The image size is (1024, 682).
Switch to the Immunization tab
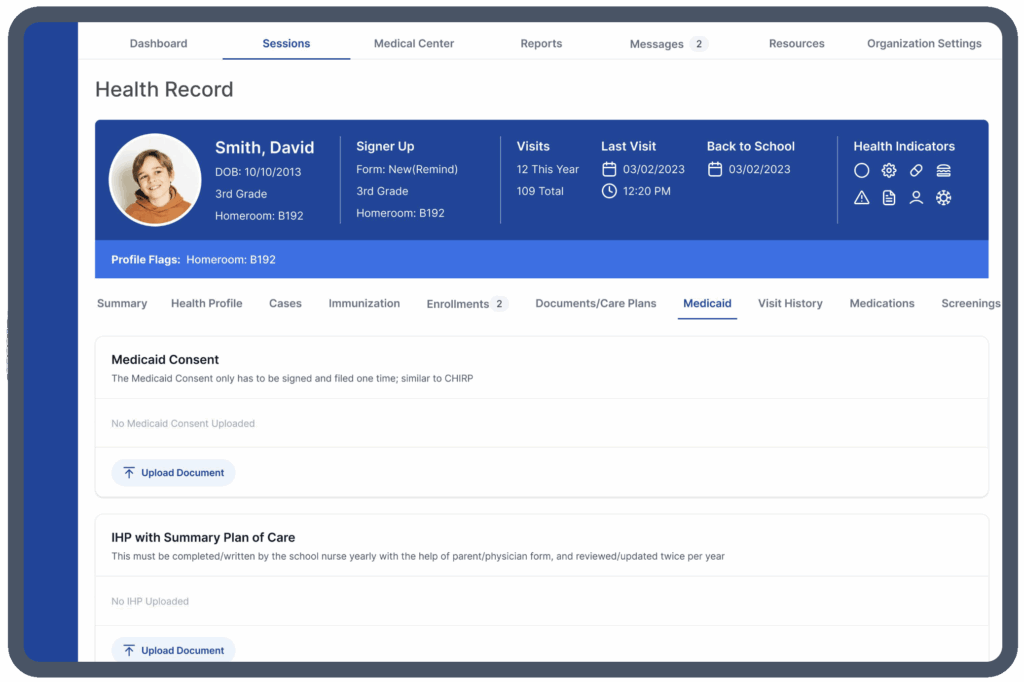(x=364, y=303)
